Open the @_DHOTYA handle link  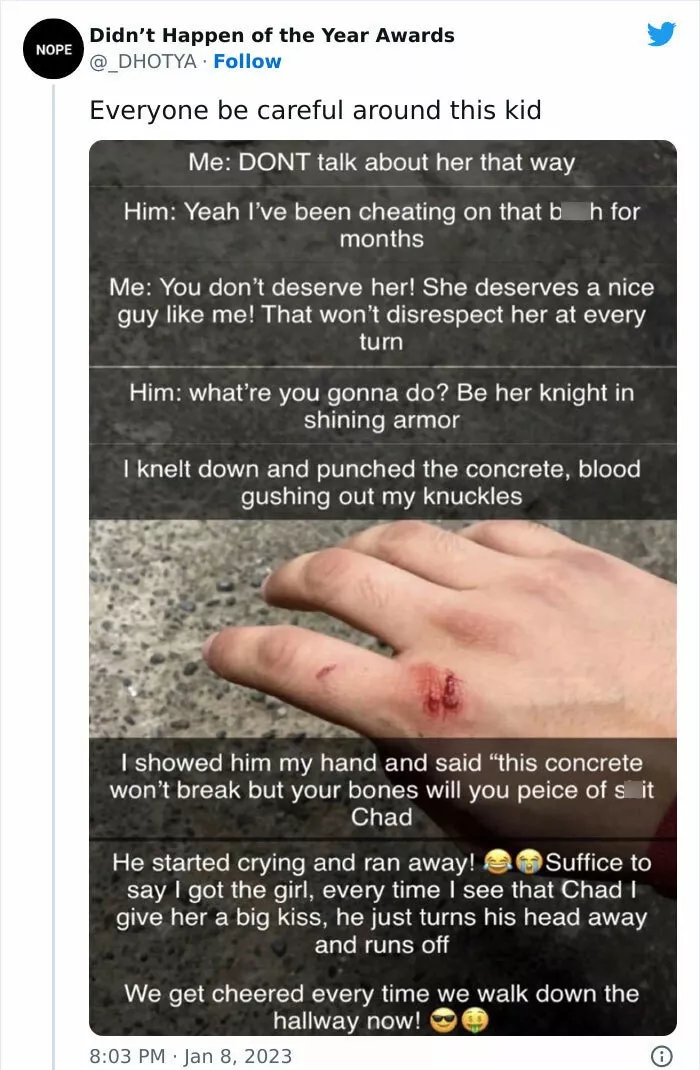[x=143, y=61]
